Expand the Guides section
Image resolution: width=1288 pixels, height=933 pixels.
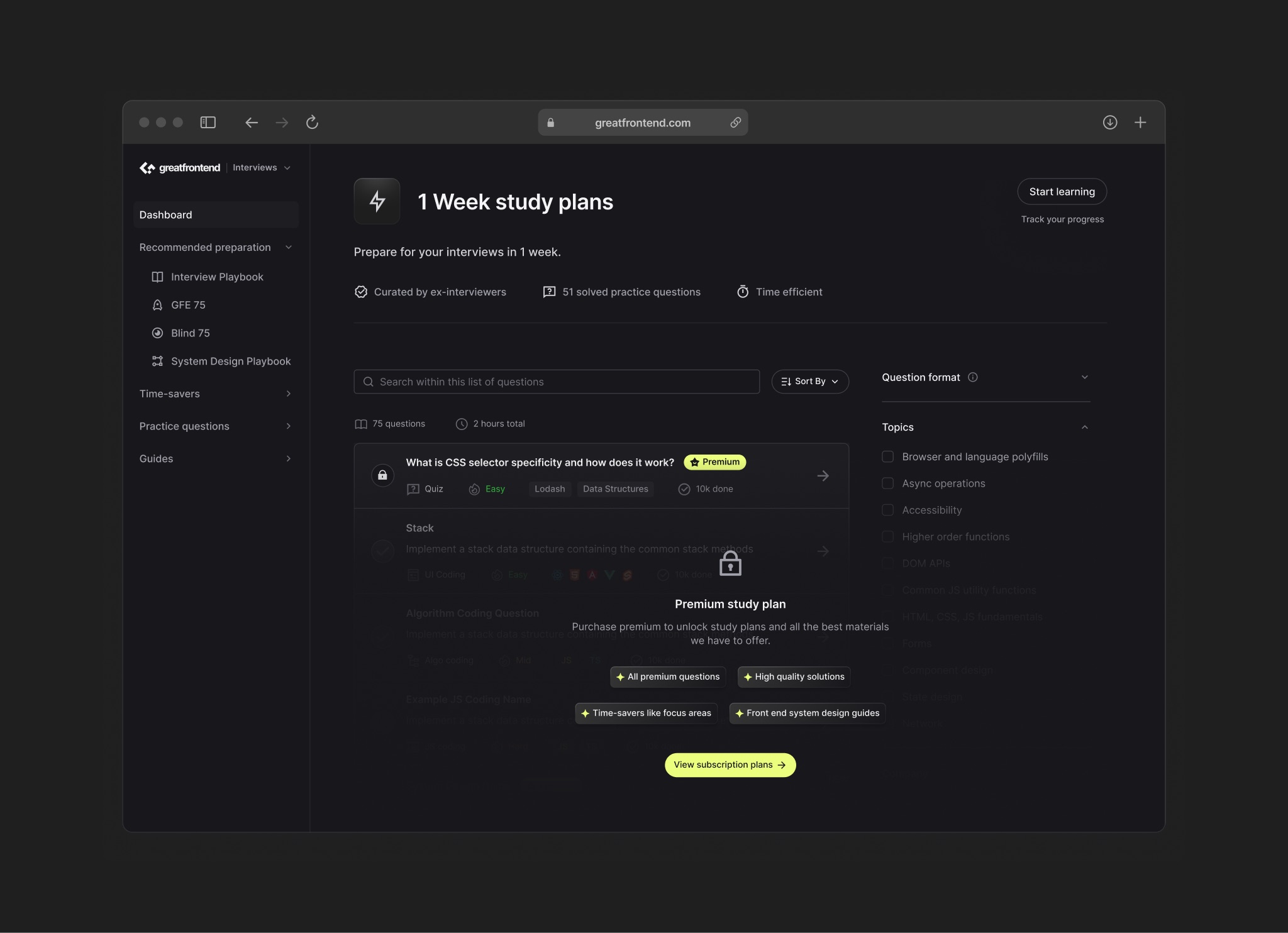(x=289, y=459)
